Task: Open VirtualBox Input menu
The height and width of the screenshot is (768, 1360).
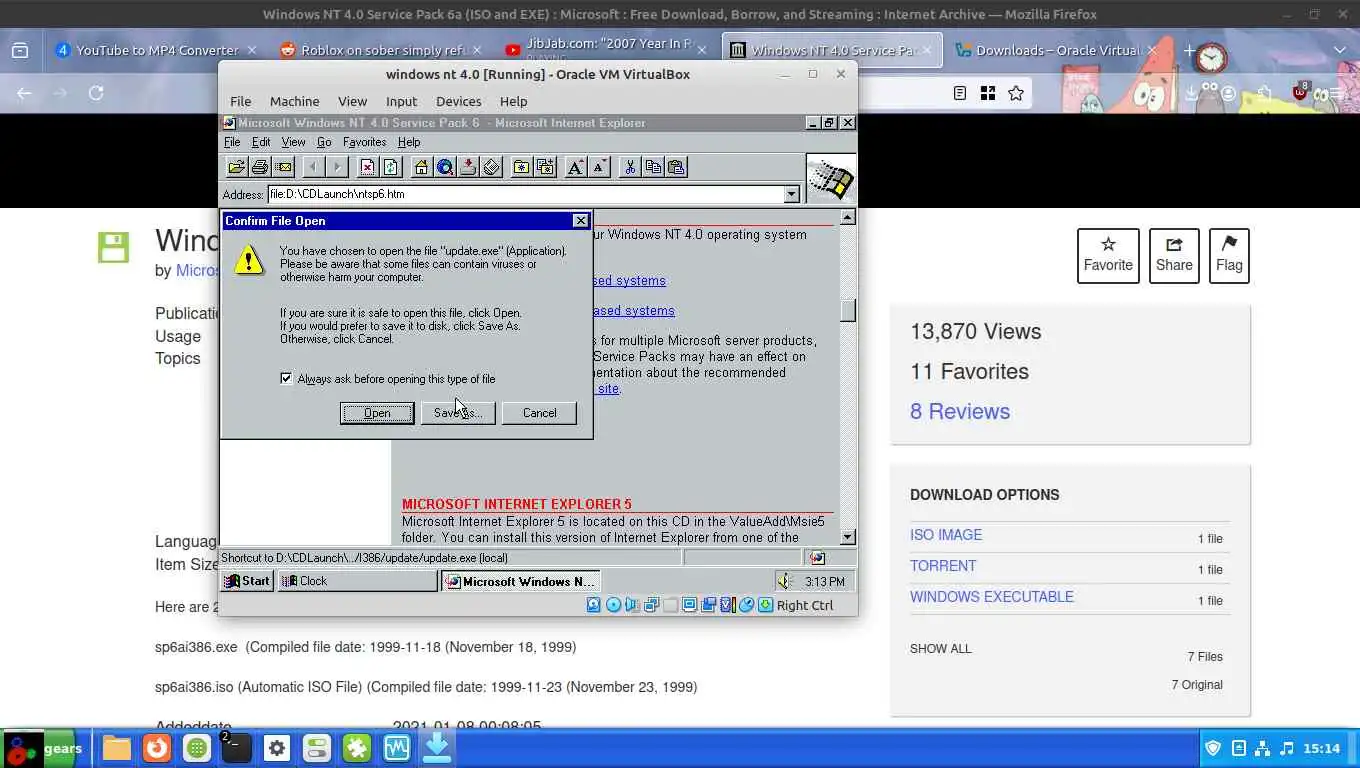Action: (x=401, y=101)
